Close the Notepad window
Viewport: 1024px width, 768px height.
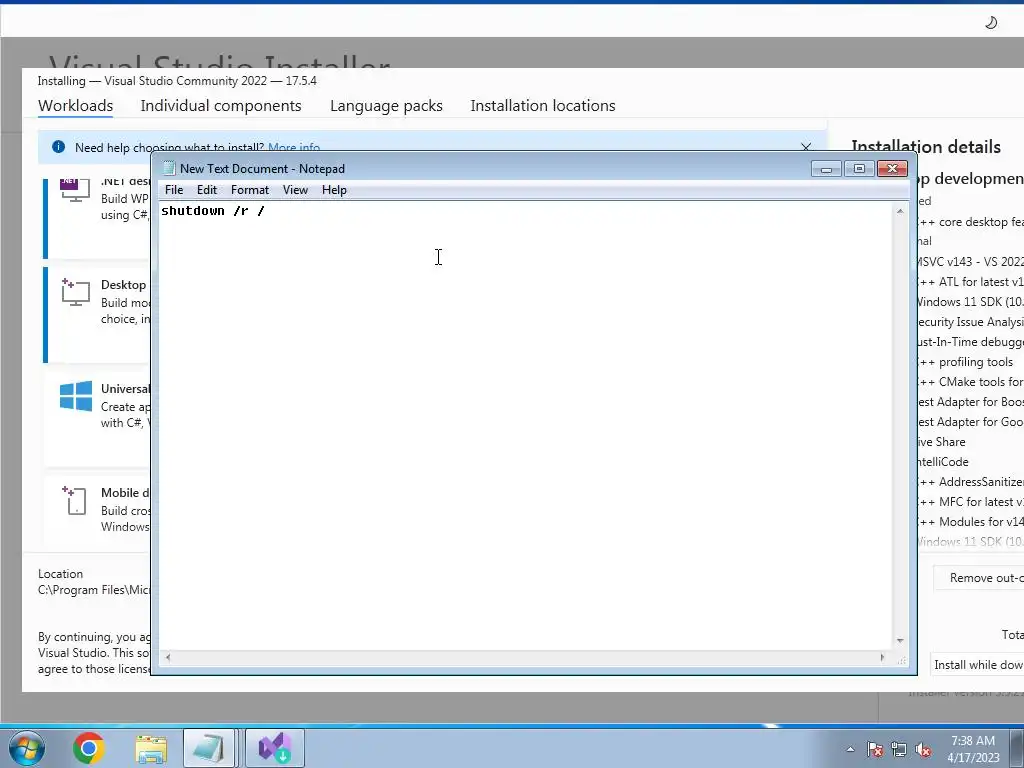pyautogui.click(x=892, y=169)
